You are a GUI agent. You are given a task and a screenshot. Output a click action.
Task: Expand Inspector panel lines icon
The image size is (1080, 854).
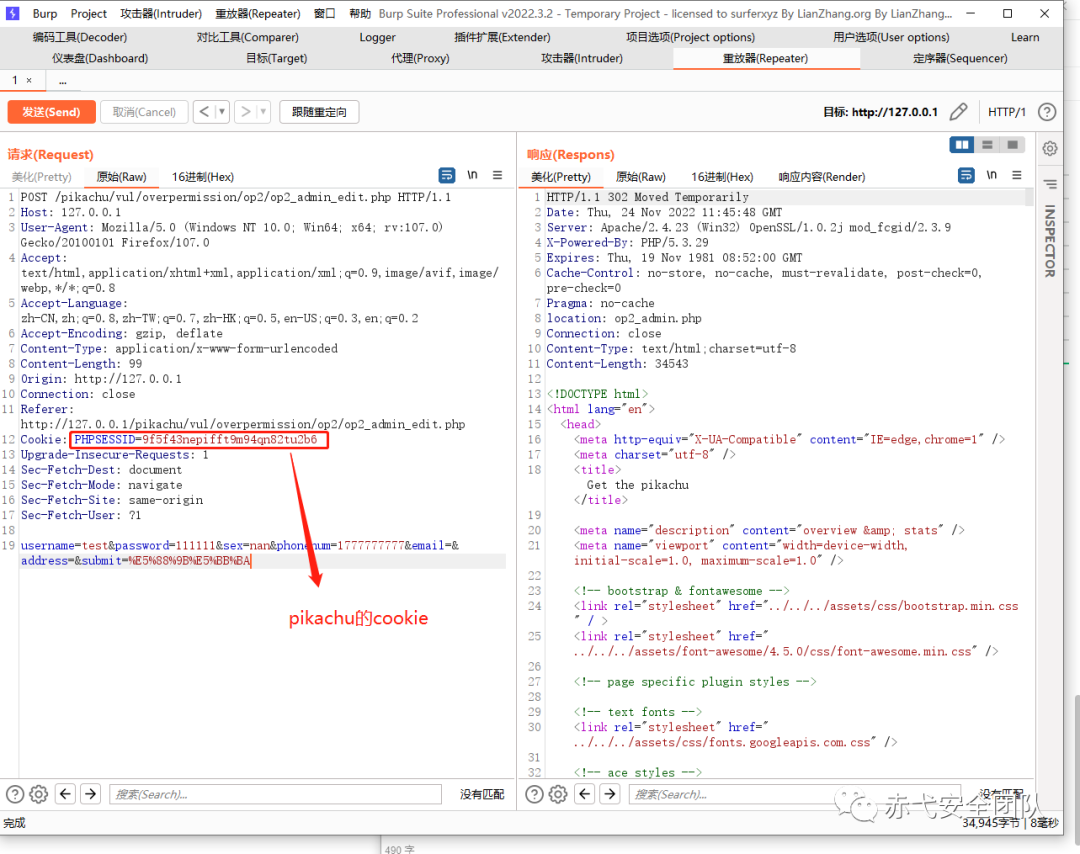click(1050, 184)
